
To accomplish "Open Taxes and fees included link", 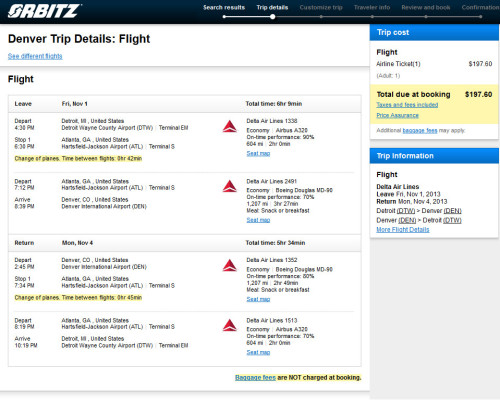I will (407, 105).
